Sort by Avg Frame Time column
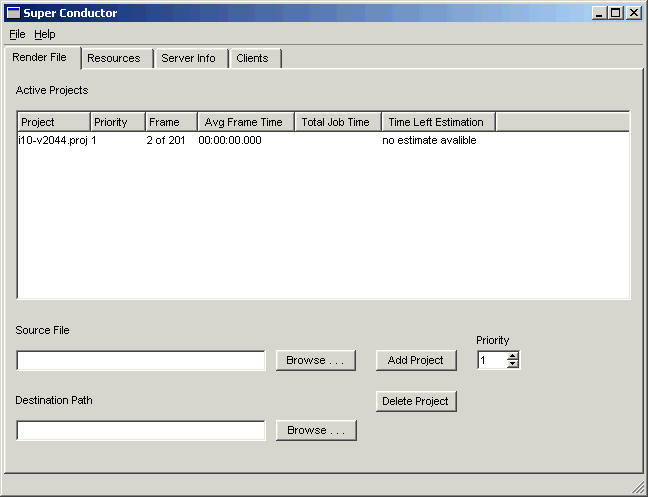This screenshot has width=648, height=497. tap(245, 122)
